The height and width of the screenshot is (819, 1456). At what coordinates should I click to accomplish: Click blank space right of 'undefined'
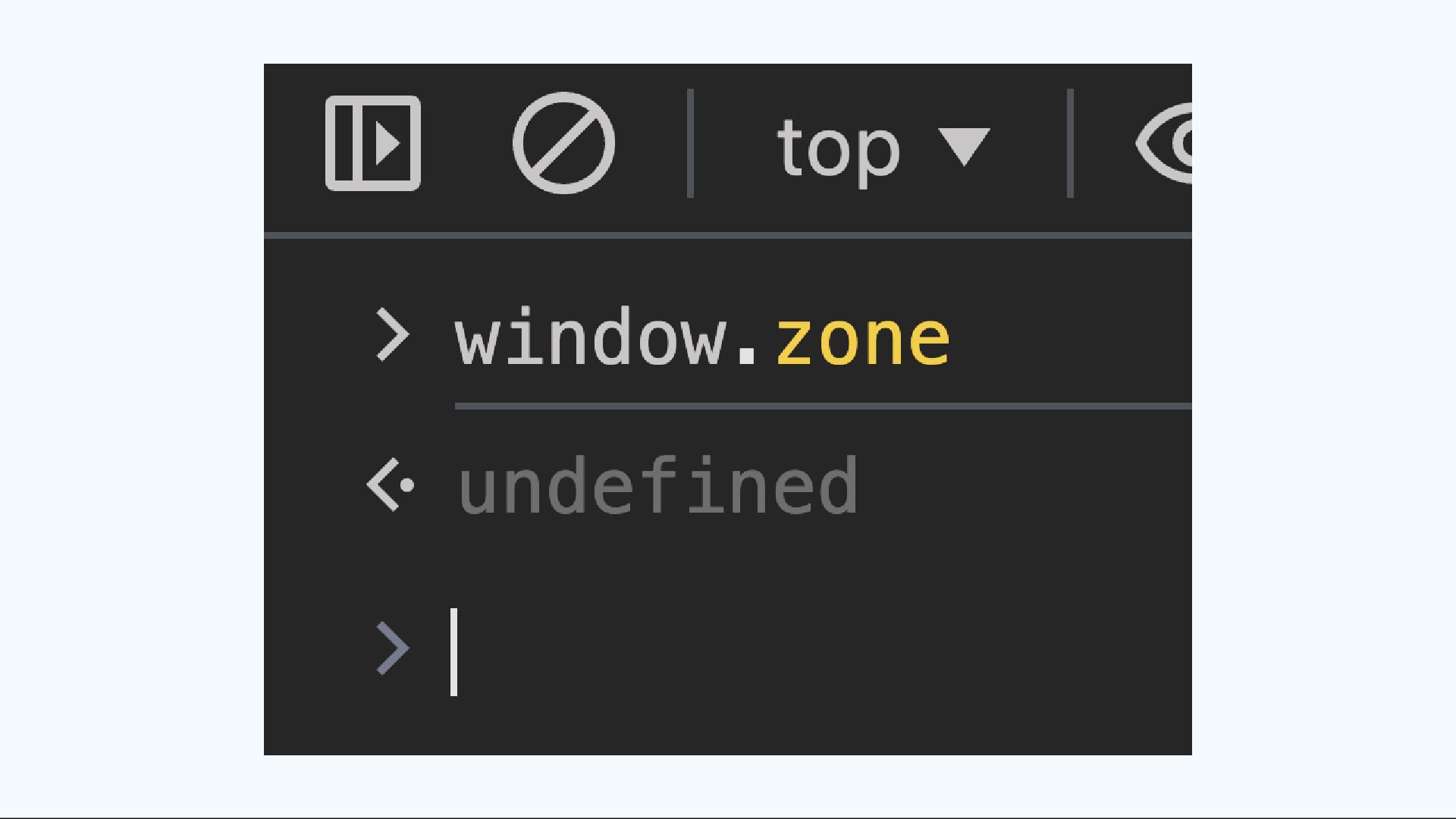tap(1024, 485)
